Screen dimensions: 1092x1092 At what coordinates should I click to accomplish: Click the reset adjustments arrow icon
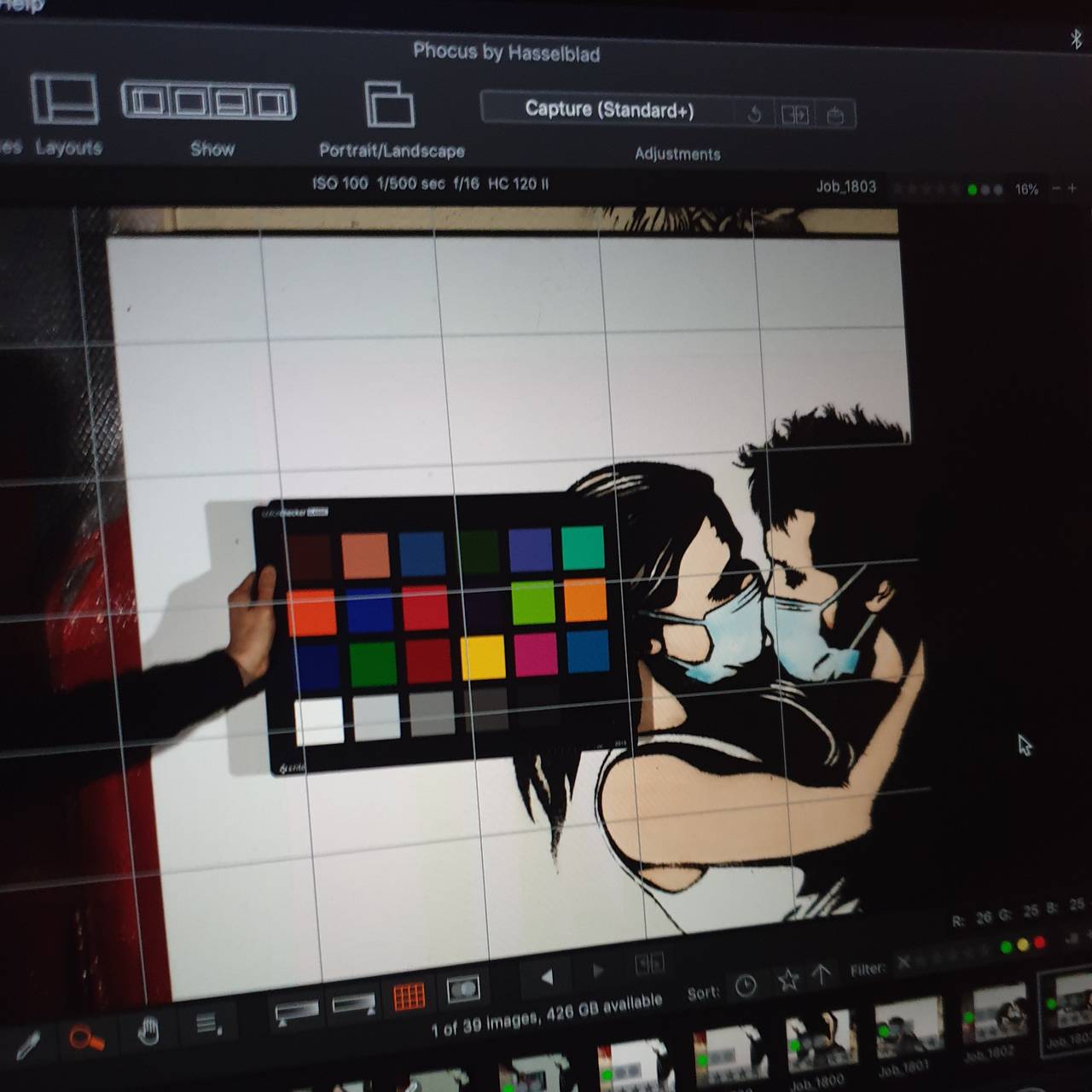[754, 113]
